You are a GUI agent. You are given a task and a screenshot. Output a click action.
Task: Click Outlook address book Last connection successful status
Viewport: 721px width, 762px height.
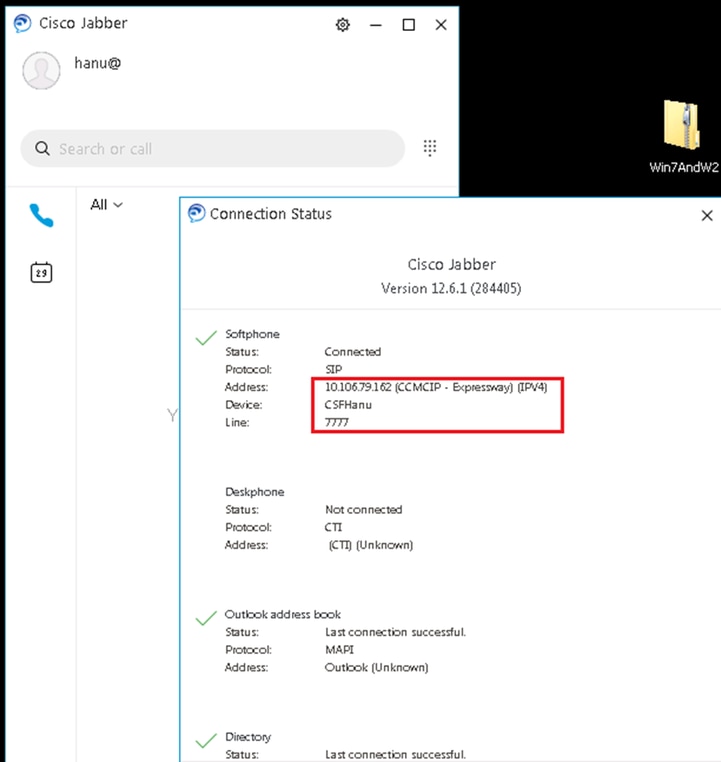(395, 632)
